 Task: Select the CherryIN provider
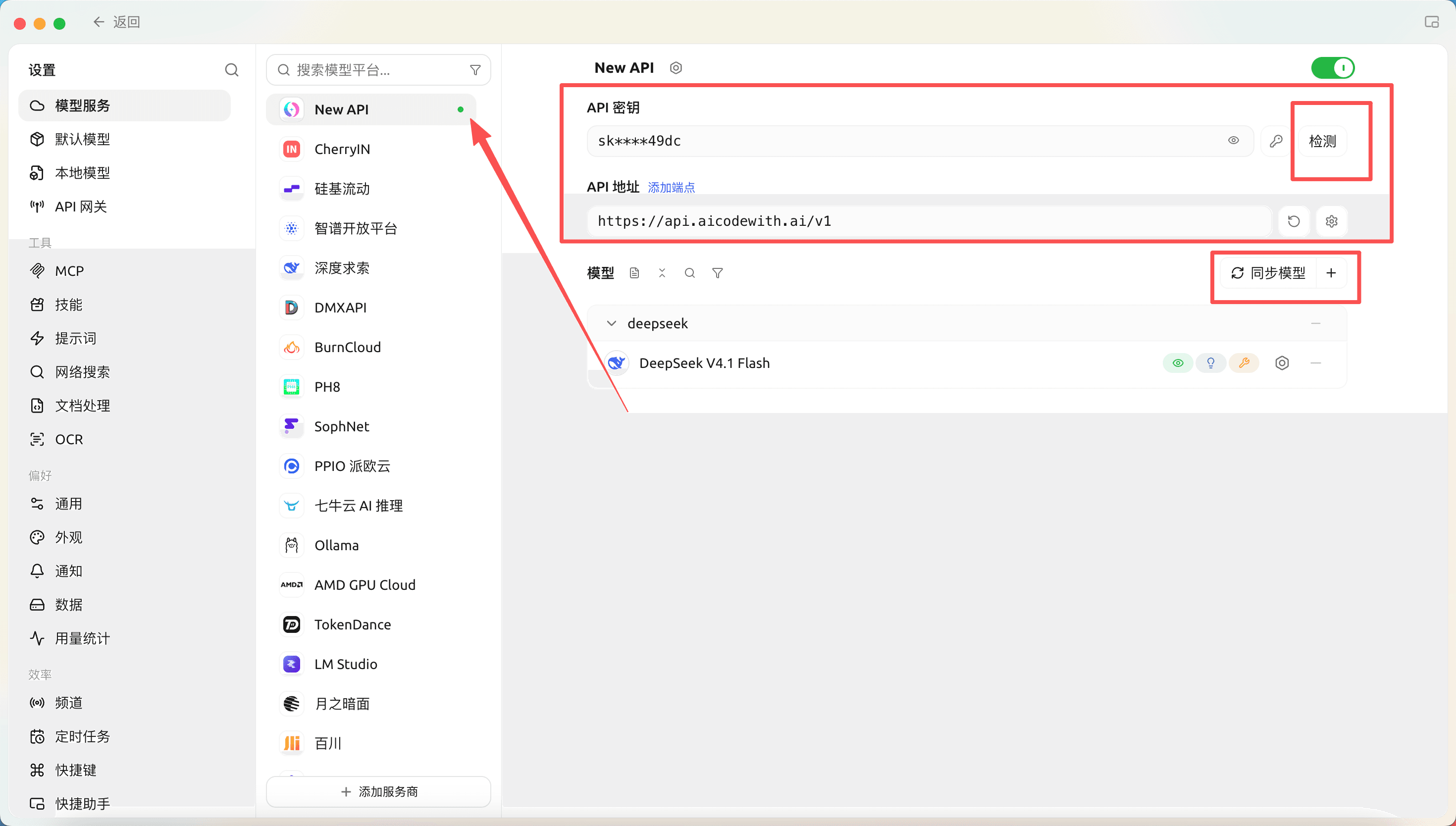click(371, 149)
